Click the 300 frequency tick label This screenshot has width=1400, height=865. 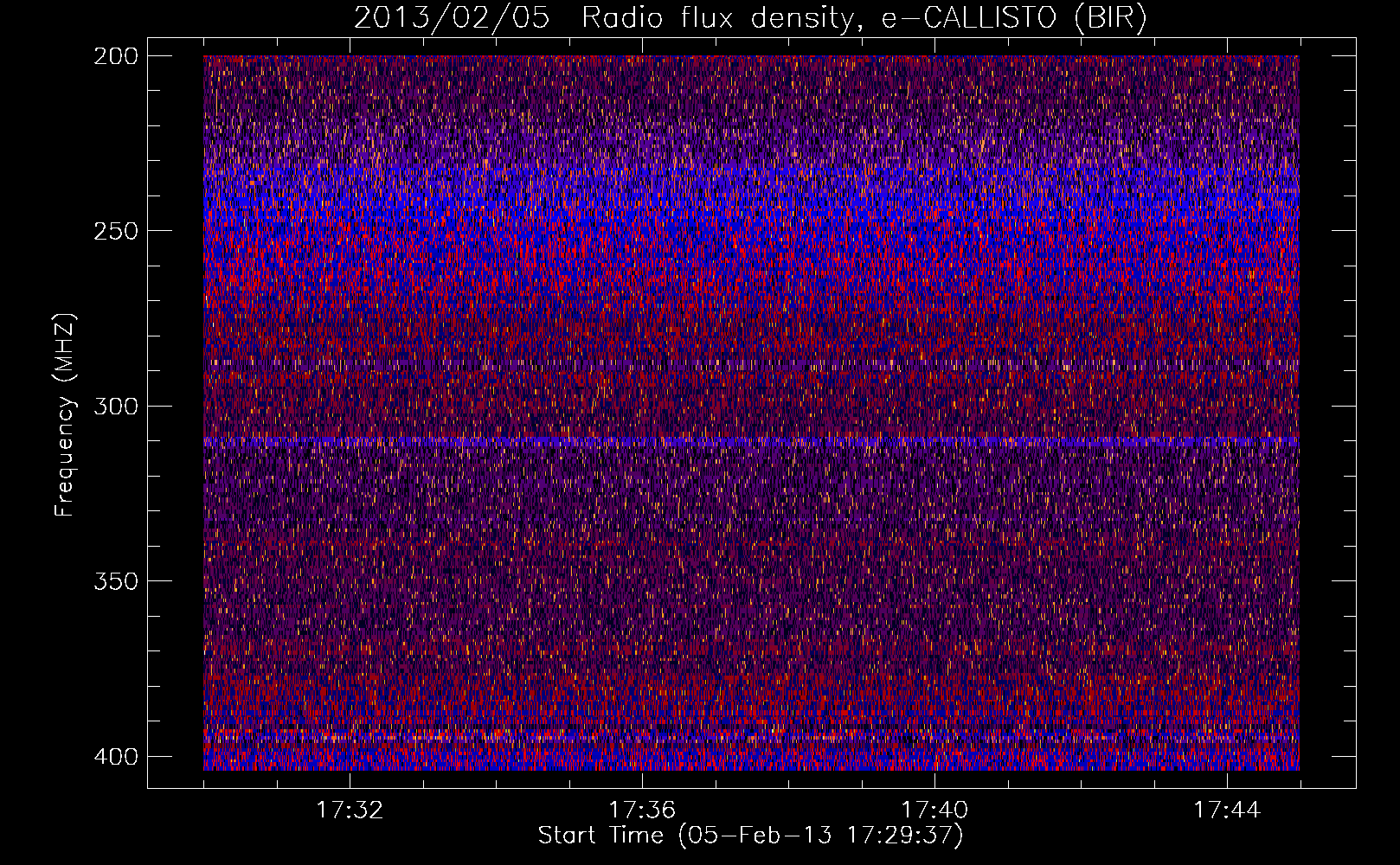(115, 407)
